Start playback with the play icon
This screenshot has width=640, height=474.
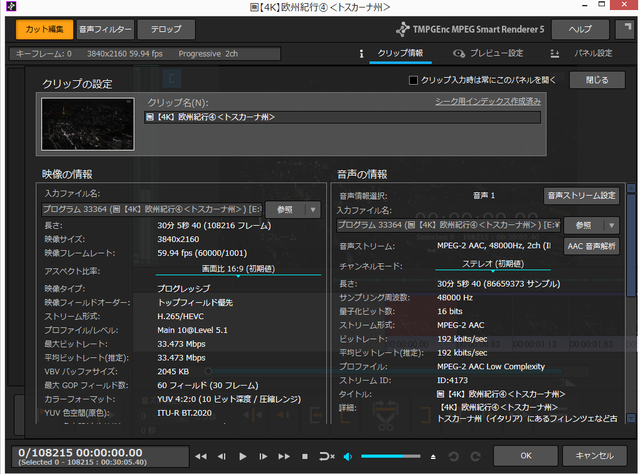click(x=242, y=456)
